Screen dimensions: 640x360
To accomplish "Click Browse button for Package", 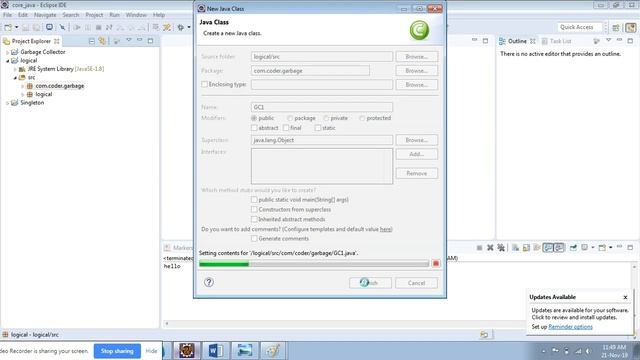I will point(416,71).
